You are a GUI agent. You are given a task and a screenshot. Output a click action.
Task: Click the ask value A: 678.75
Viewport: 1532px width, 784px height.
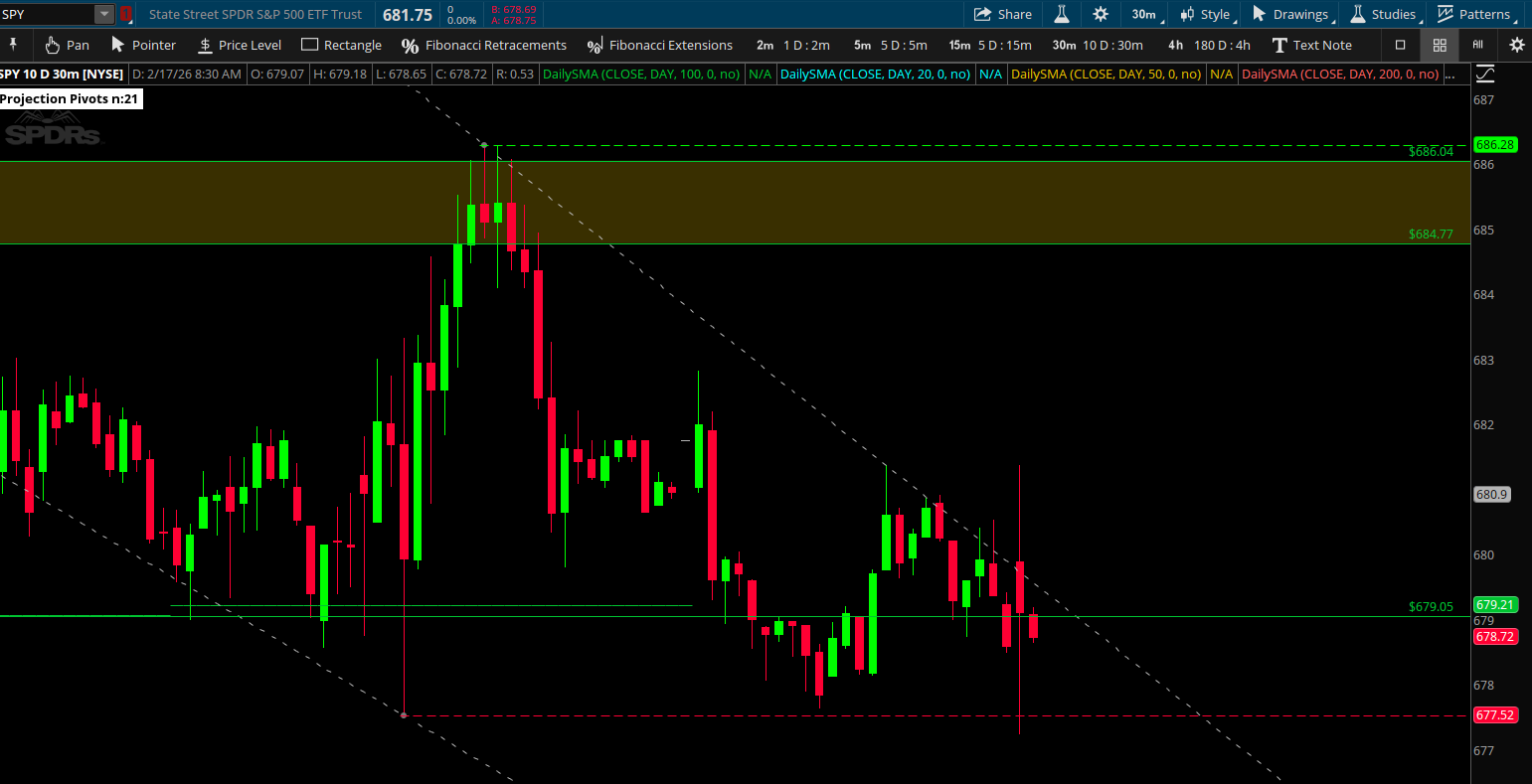(x=513, y=20)
